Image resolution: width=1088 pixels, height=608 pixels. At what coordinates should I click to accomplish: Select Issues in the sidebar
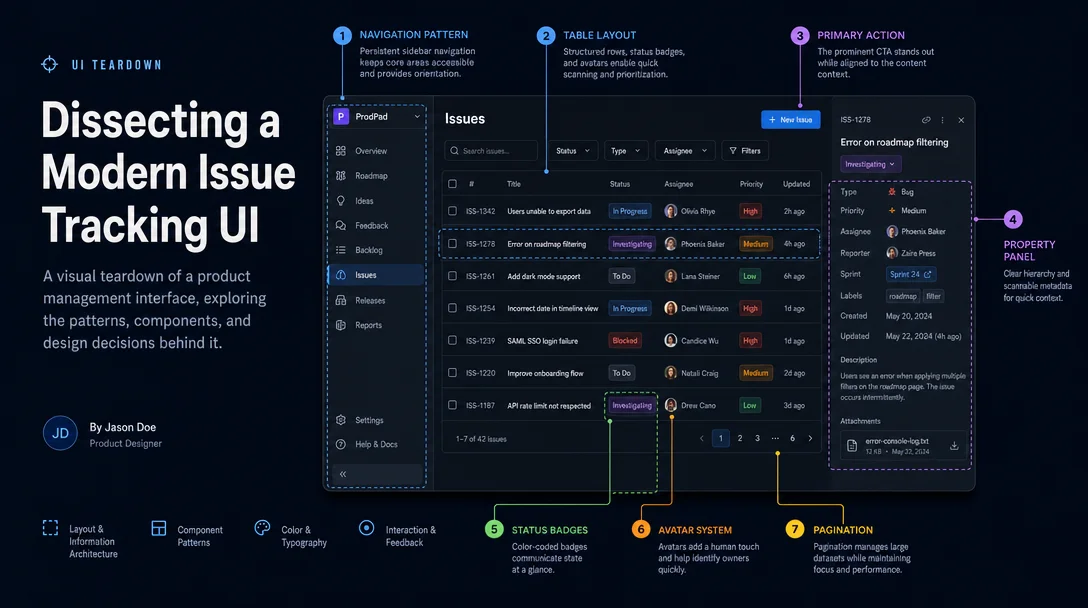point(376,275)
